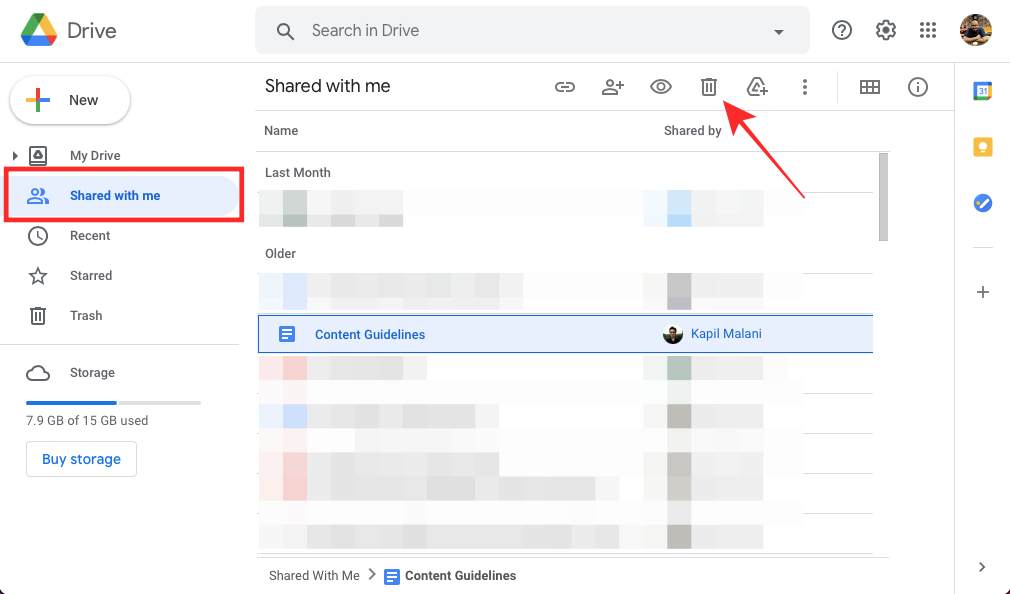Screen dimensions: 1010x594
Task: Select Shared with me in sidebar
Action: click(122, 195)
